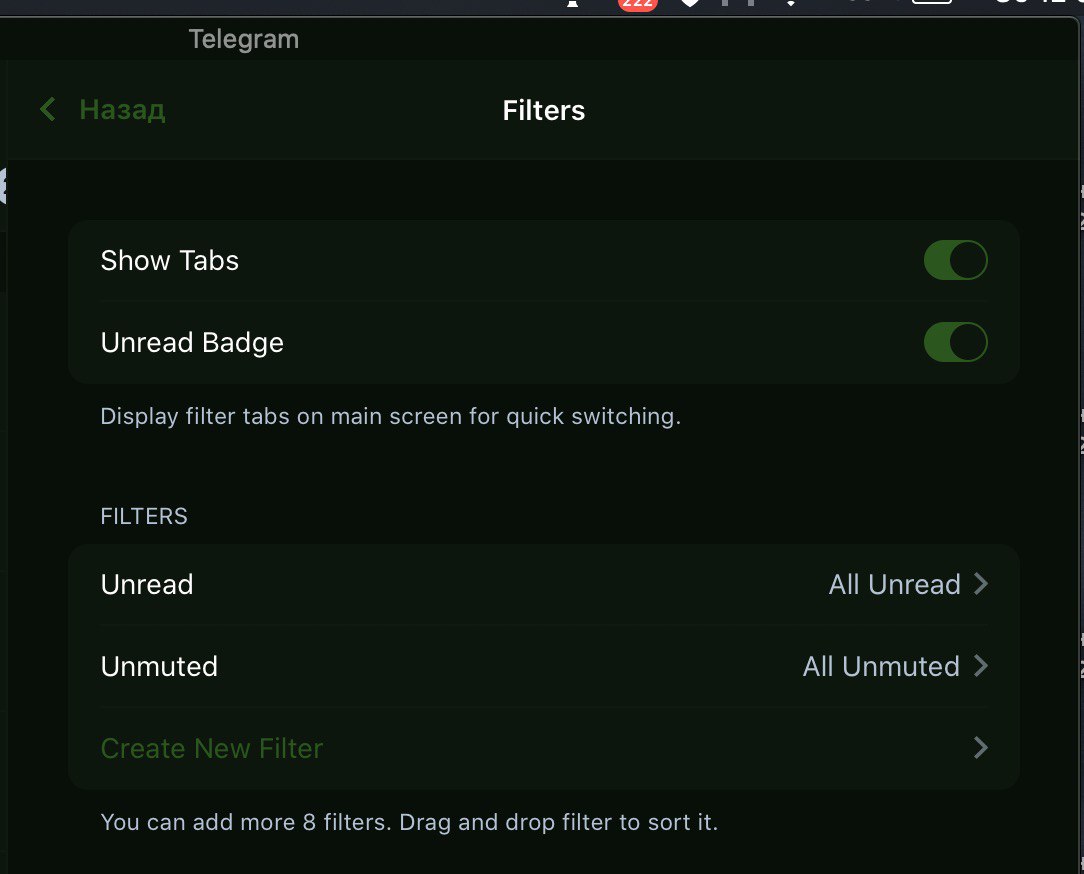Click the FILTERS section header

144,516
